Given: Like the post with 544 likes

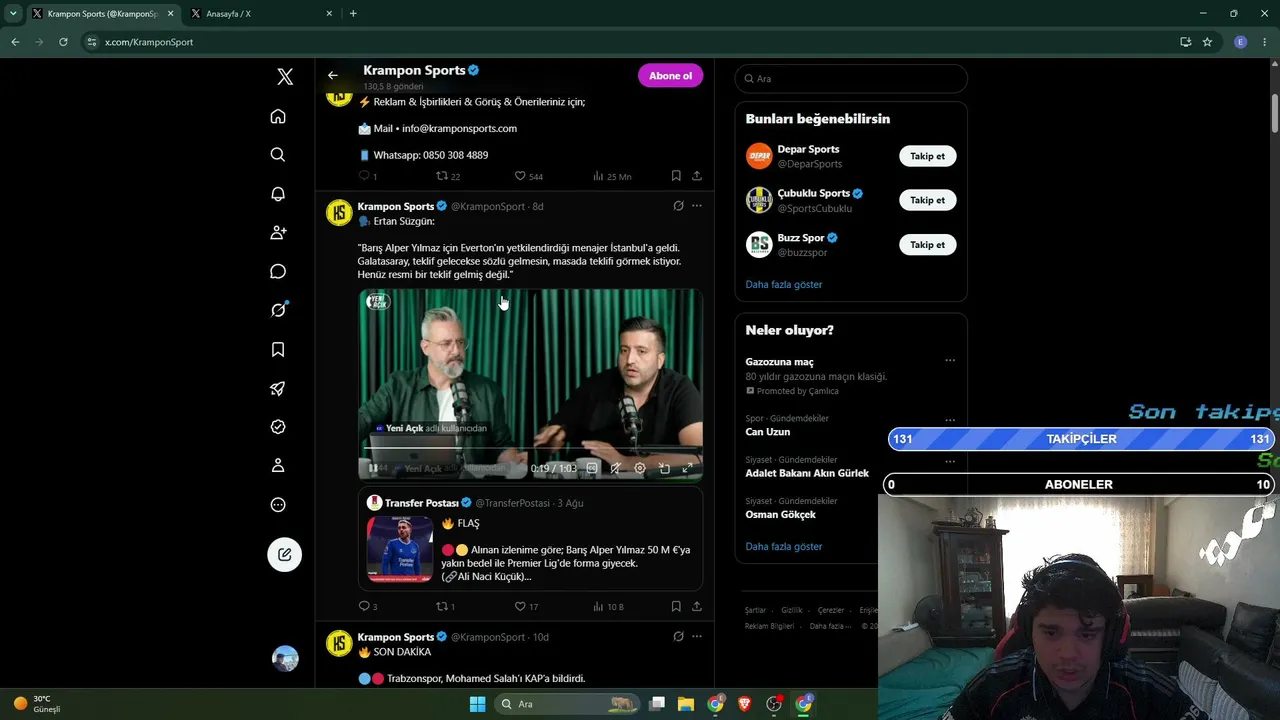Looking at the screenshot, I should (x=520, y=176).
